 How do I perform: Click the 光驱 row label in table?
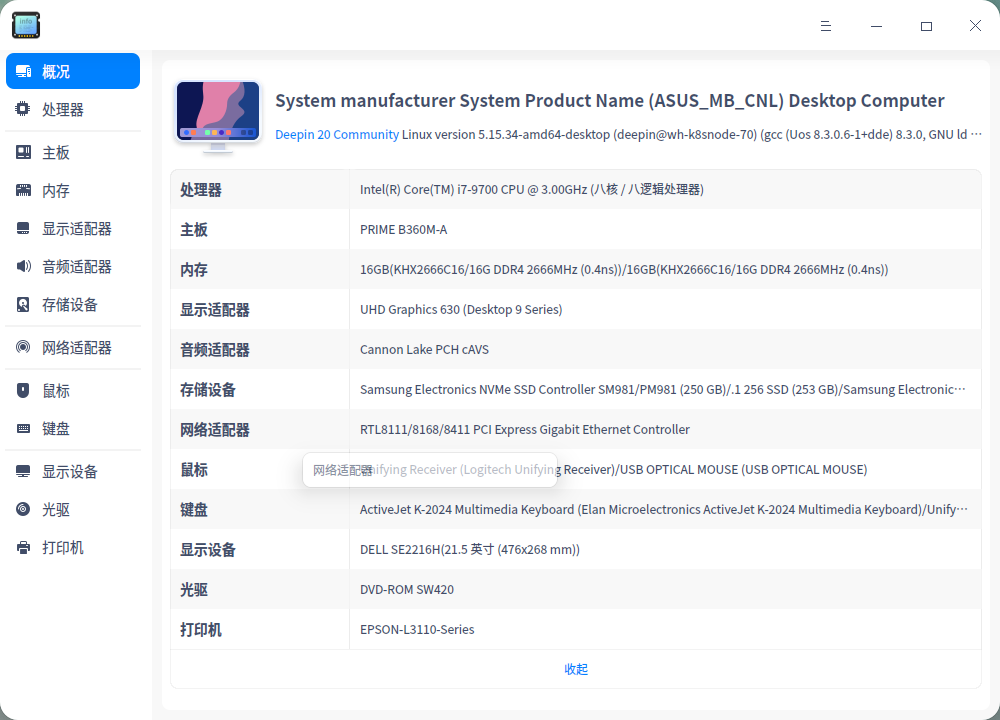(x=194, y=590)
